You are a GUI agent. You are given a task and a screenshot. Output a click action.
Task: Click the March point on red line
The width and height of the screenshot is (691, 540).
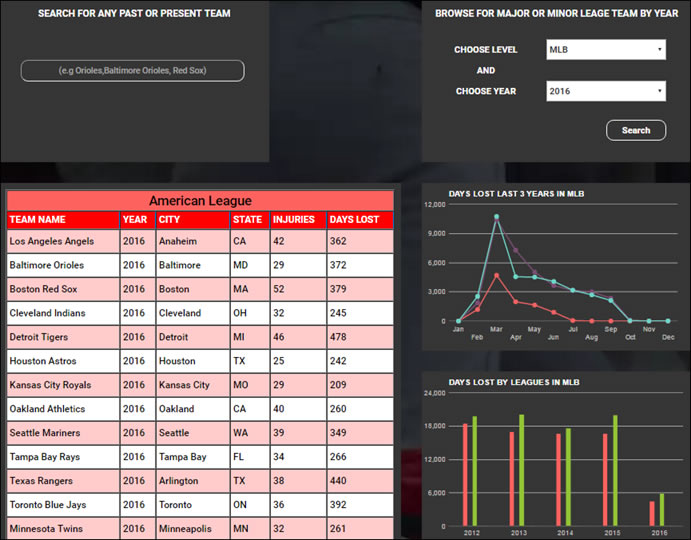click(497, 276)
